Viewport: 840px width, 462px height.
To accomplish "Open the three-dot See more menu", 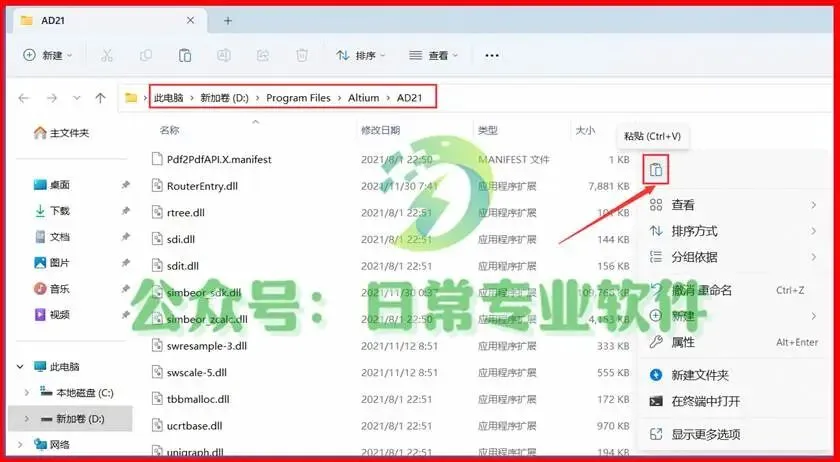I will [492, 55].
